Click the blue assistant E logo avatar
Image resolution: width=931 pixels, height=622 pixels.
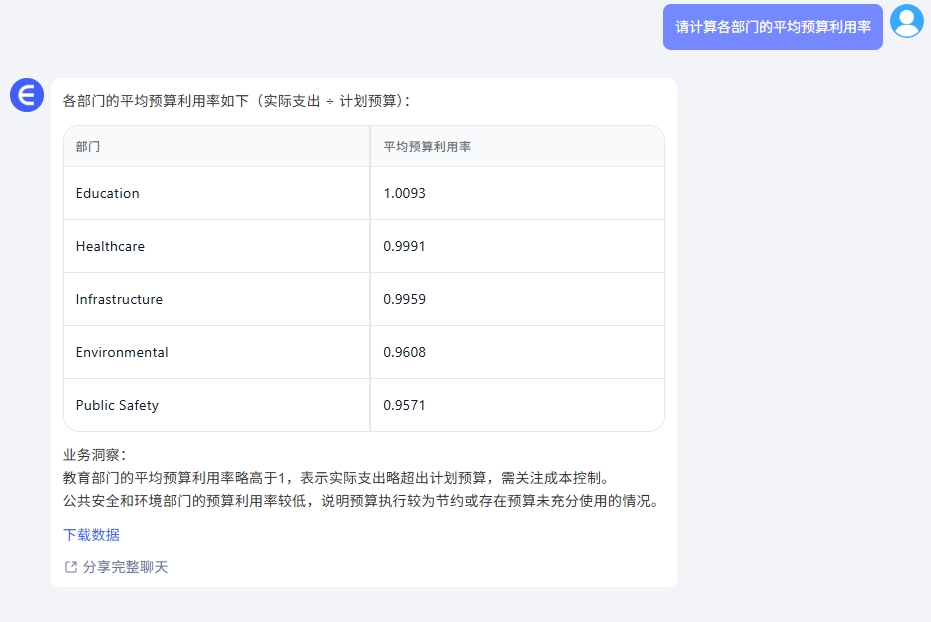[x=27, y=95]
